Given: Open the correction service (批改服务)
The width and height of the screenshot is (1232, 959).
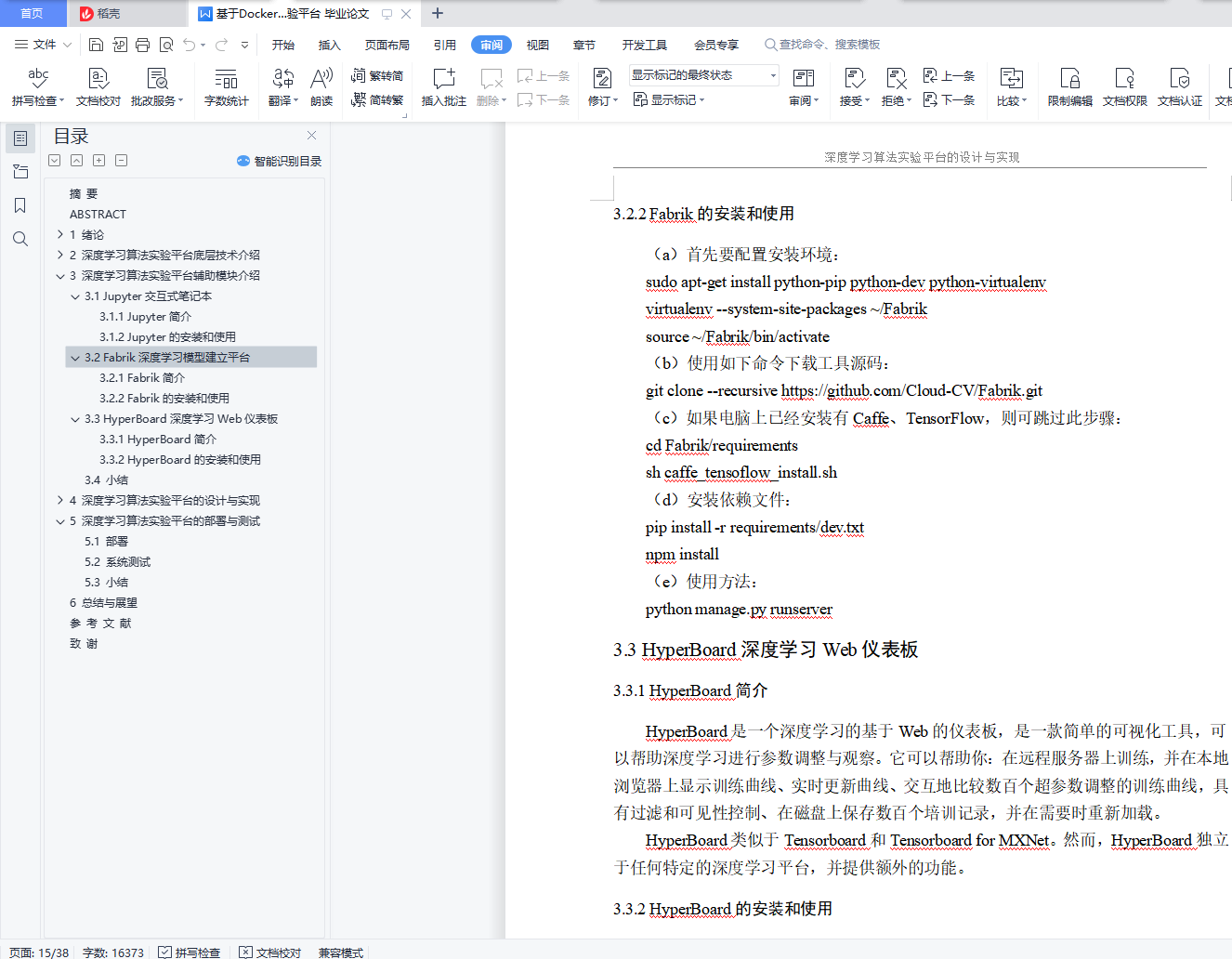Looking at the screenshot, I should [157, 87].
